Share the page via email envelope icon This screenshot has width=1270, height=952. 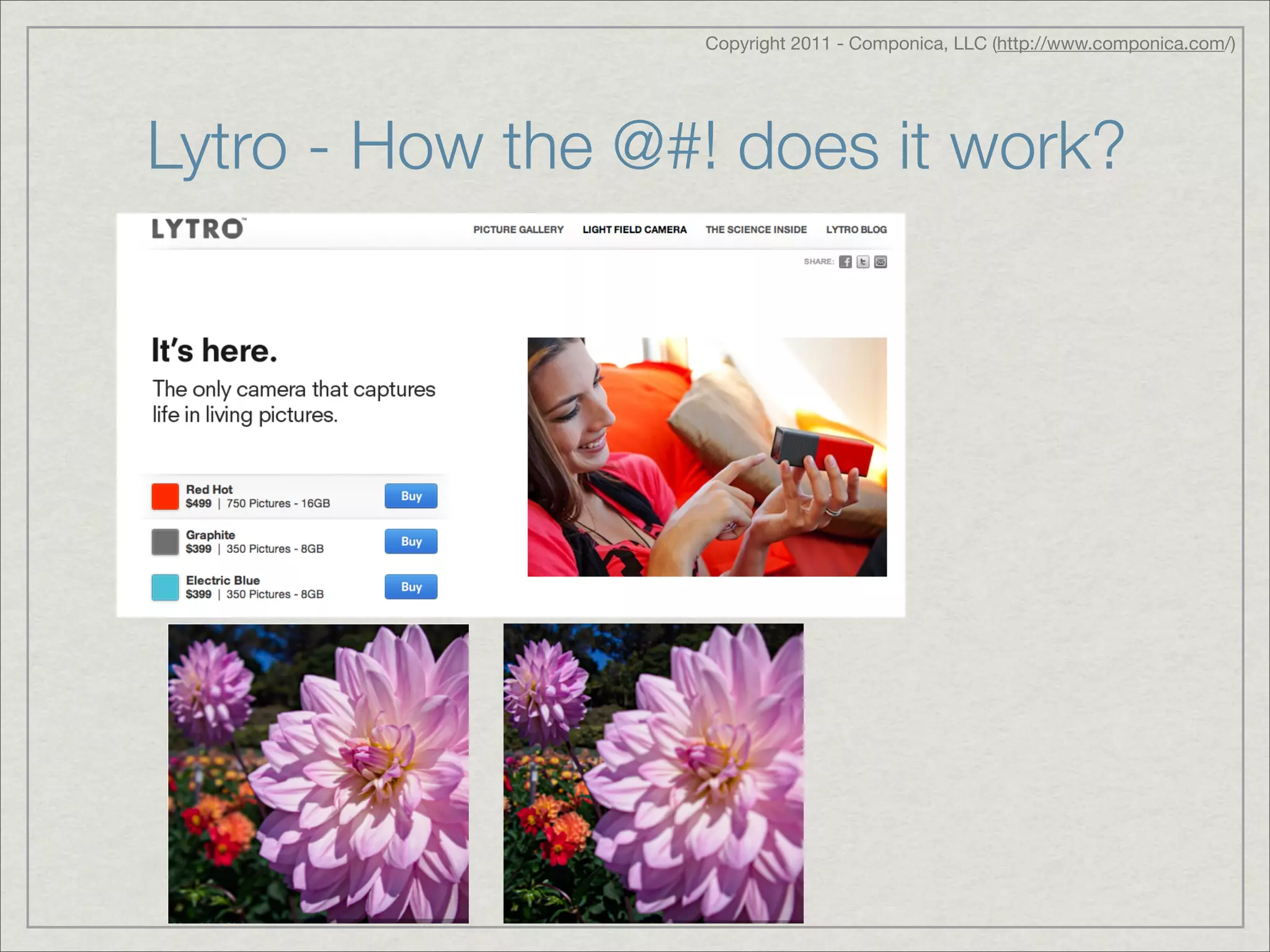[x=881, y=262]
